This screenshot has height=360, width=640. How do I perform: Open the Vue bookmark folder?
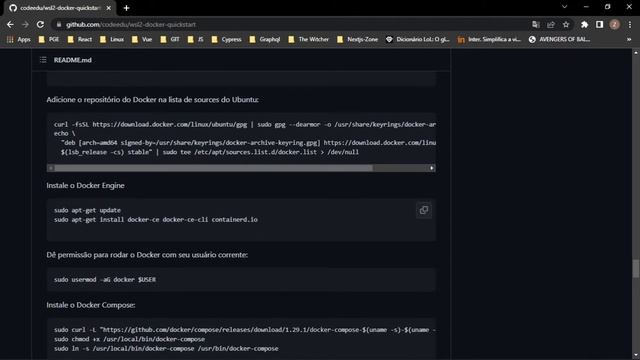142,39
